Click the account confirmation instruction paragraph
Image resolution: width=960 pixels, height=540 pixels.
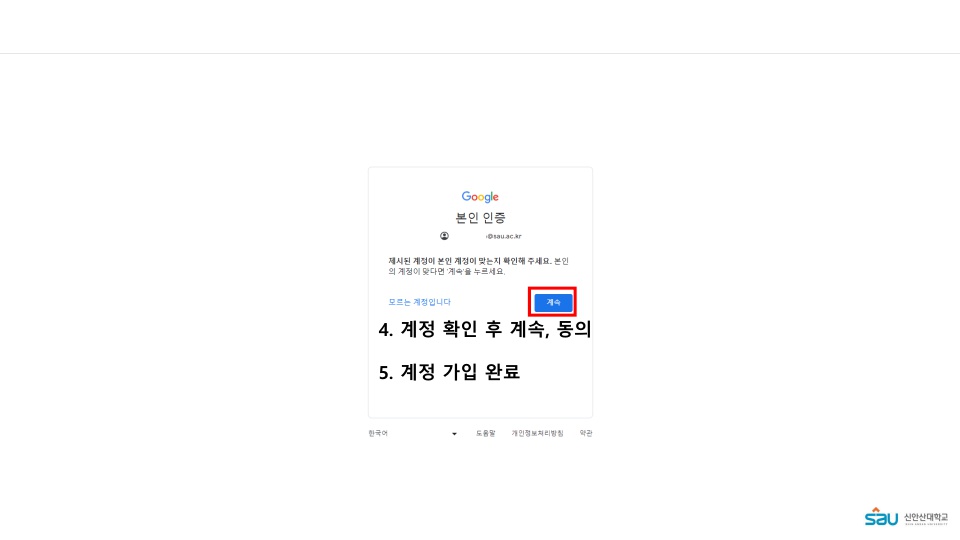tap(478, 266)
